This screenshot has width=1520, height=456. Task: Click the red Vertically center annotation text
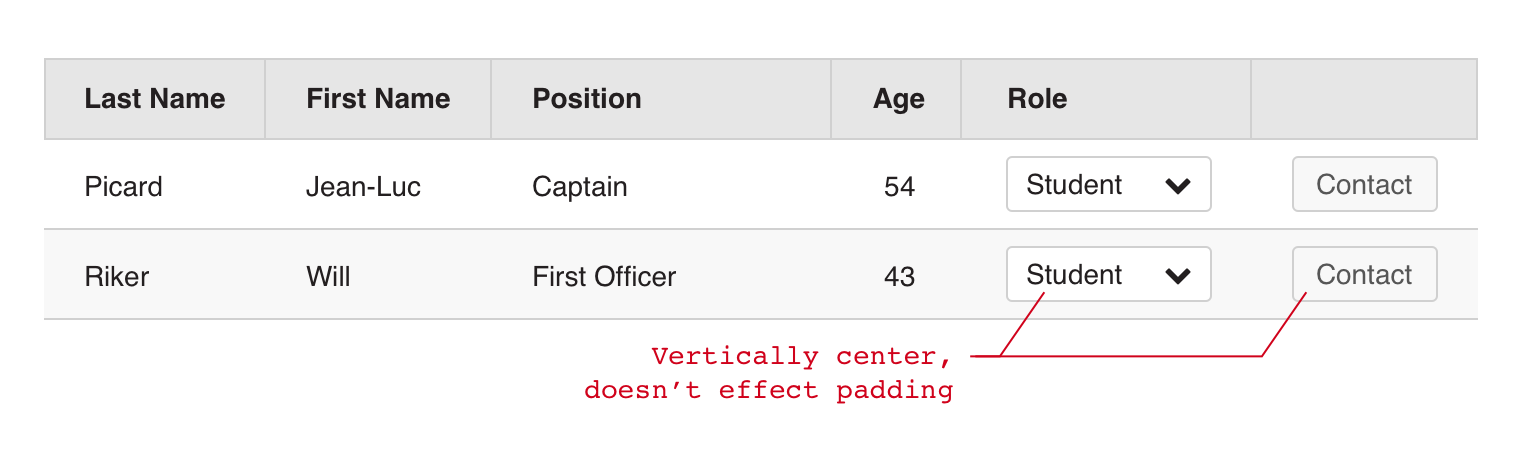(x=800, y=357)
